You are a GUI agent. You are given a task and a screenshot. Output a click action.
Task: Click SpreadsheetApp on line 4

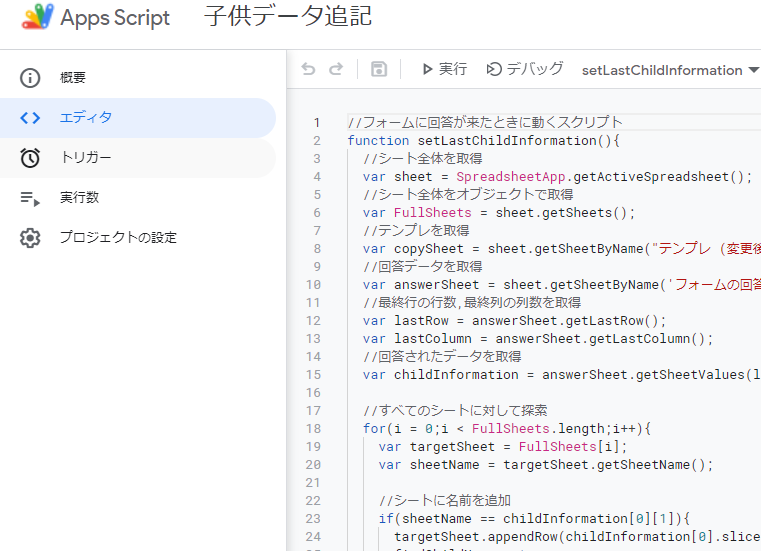pos(511,177)
